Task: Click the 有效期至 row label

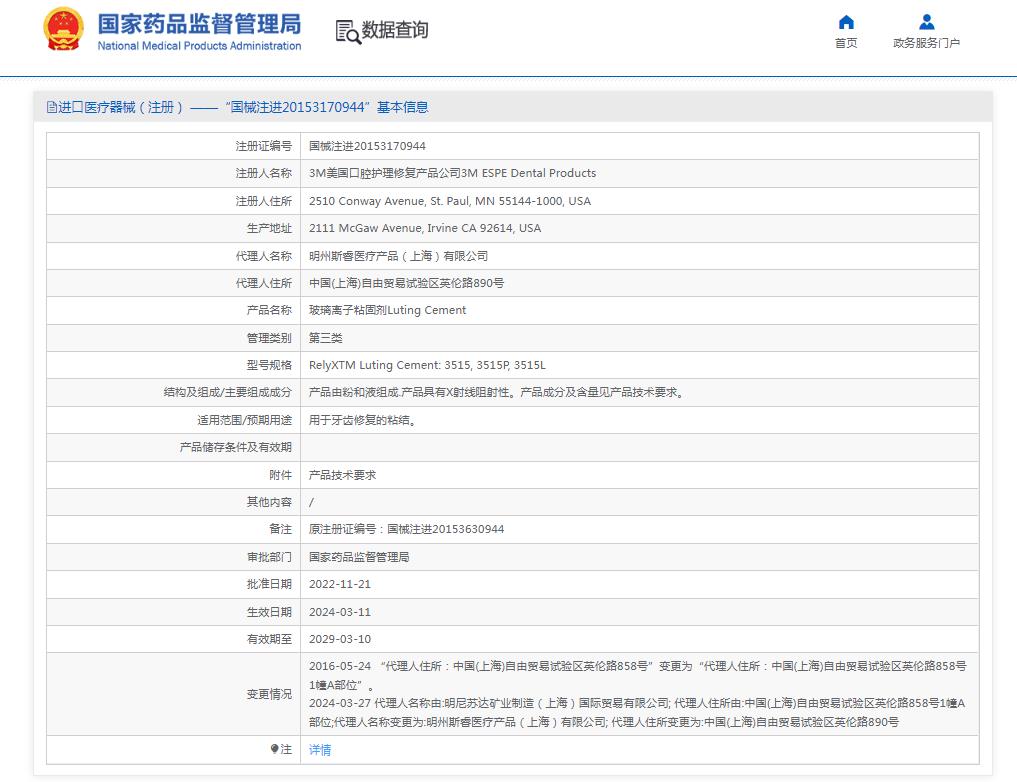Action: [x=269, y=639]
